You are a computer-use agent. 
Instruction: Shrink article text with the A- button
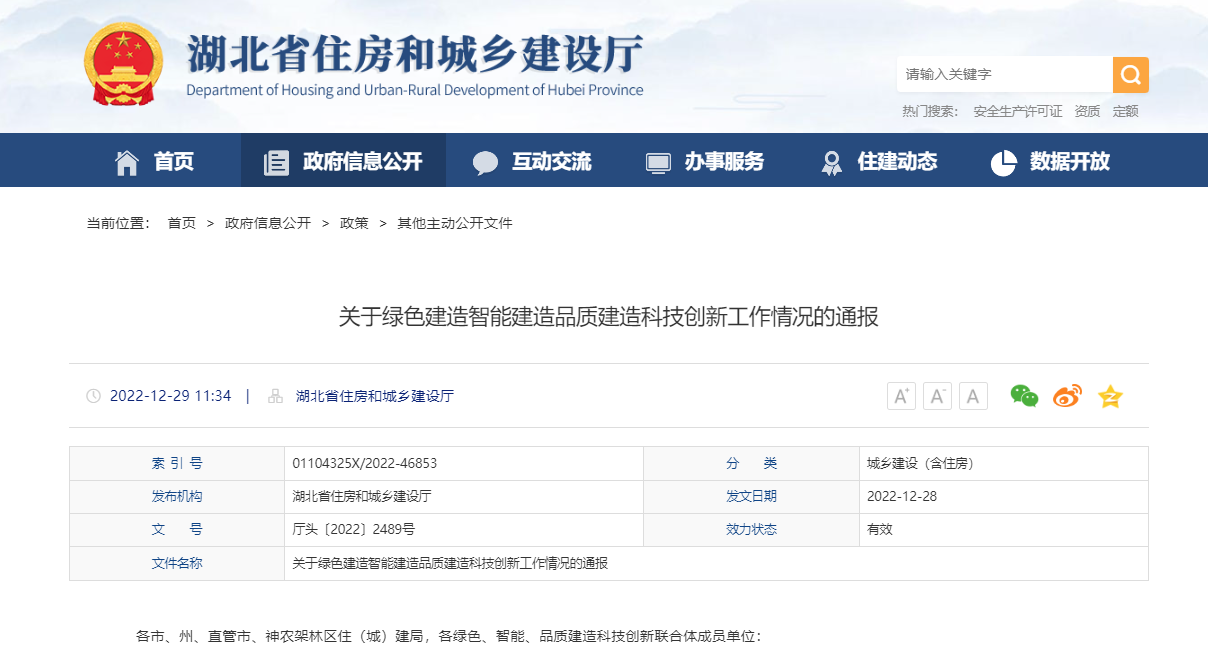click(937, 396)
